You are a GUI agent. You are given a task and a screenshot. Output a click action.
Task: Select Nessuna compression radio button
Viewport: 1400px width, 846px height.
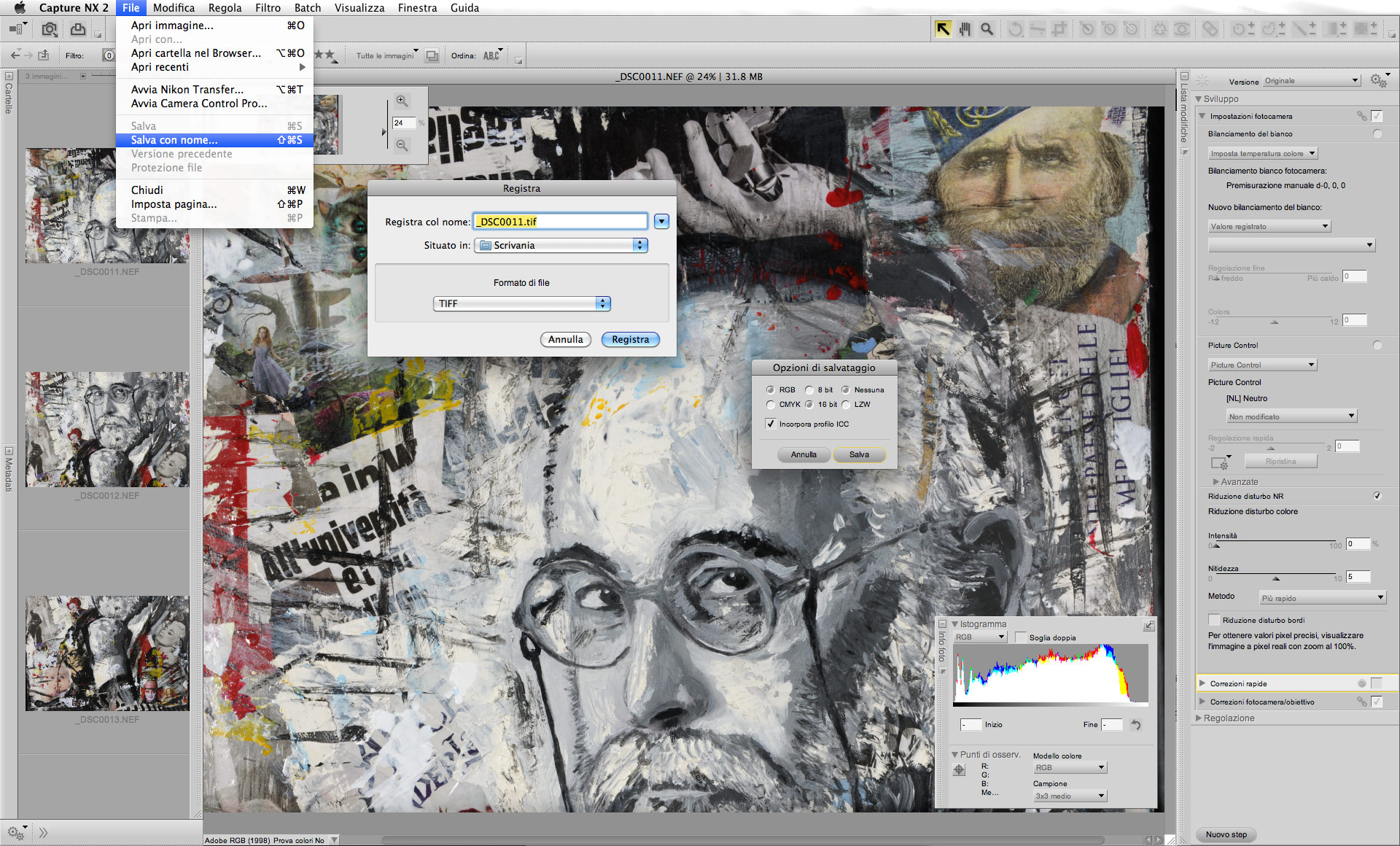[x=846, y=390]
